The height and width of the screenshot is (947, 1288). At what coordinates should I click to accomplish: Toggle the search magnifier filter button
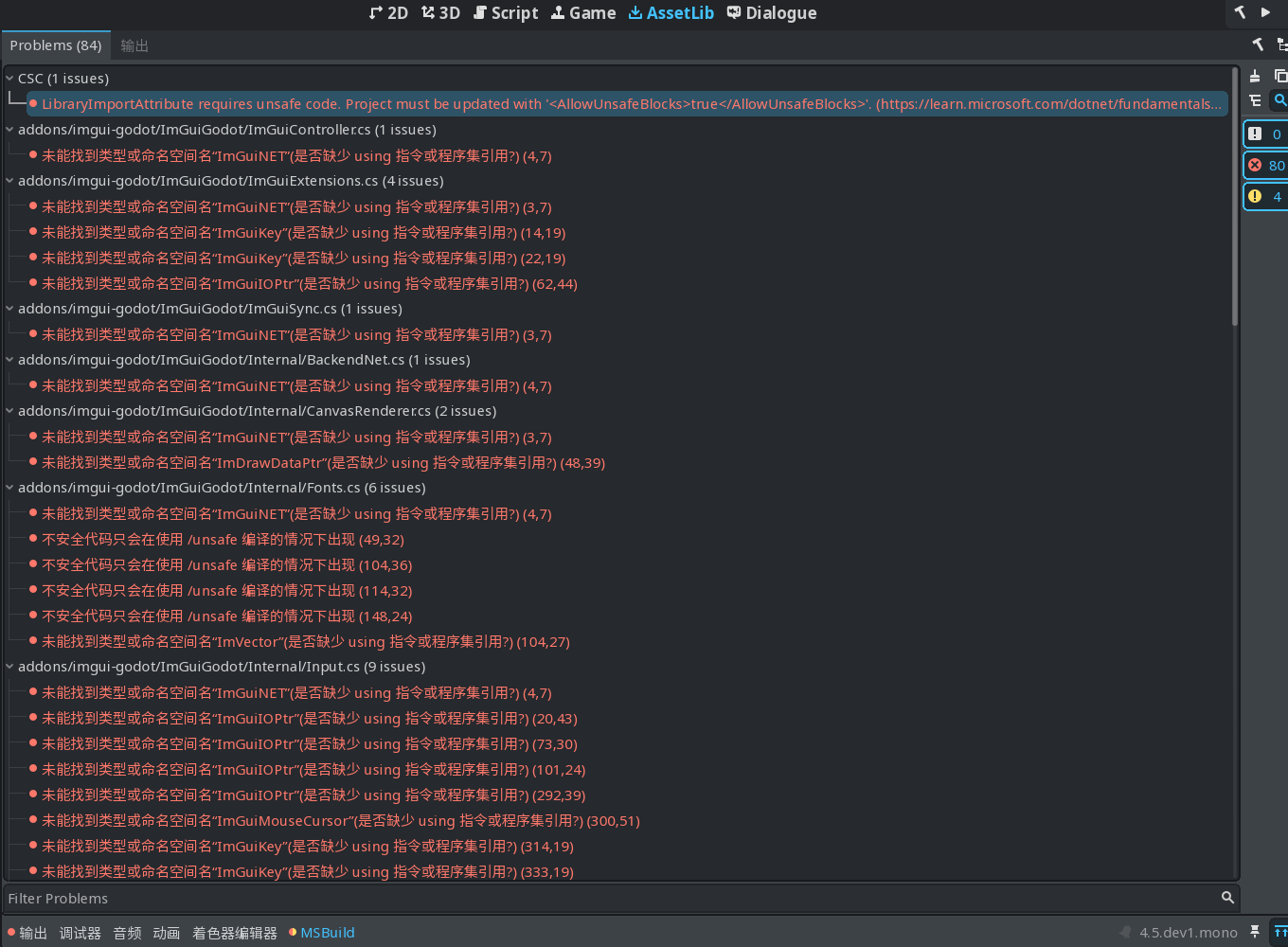[1279, 100]
